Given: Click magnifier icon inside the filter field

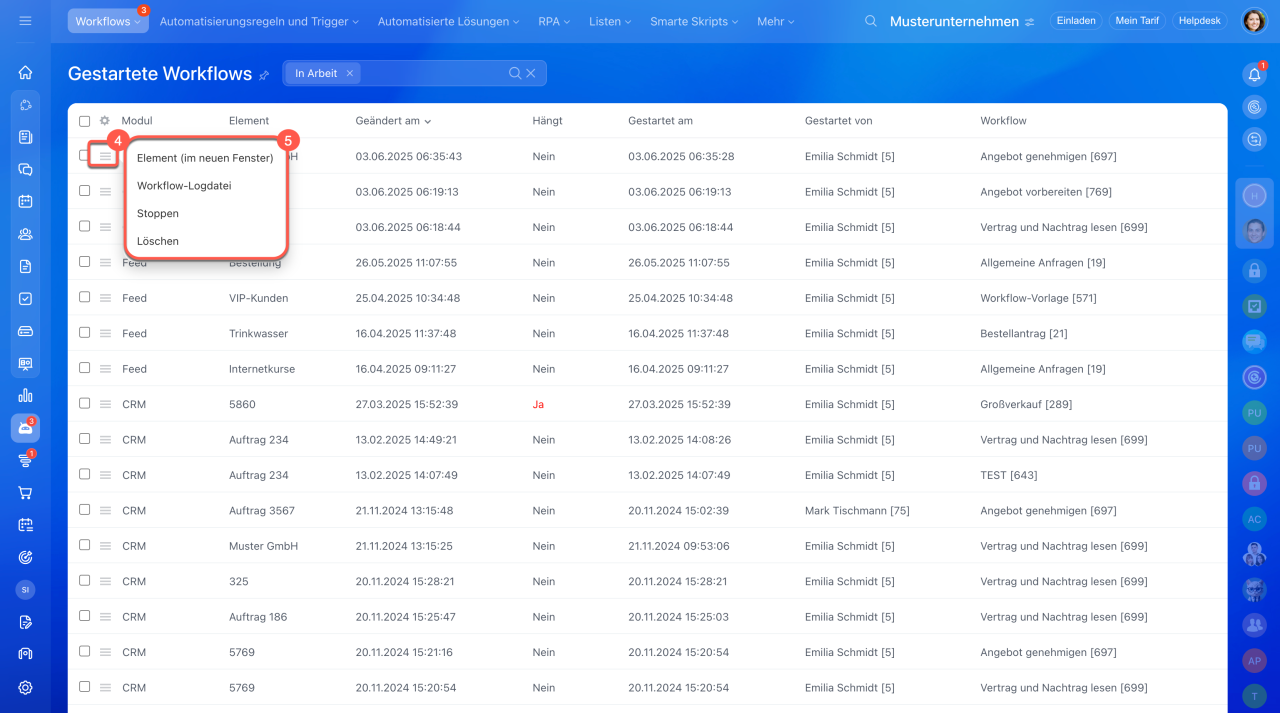Looking at the screenshot, I should pyautogui.click(x=515, y=73).
